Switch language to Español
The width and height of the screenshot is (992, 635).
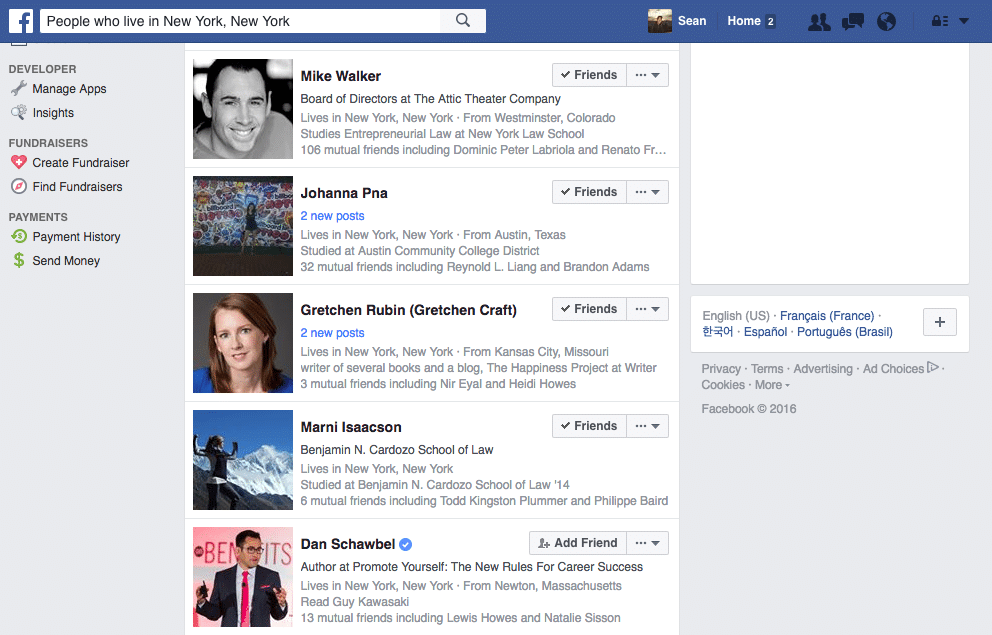coord(765,331)
